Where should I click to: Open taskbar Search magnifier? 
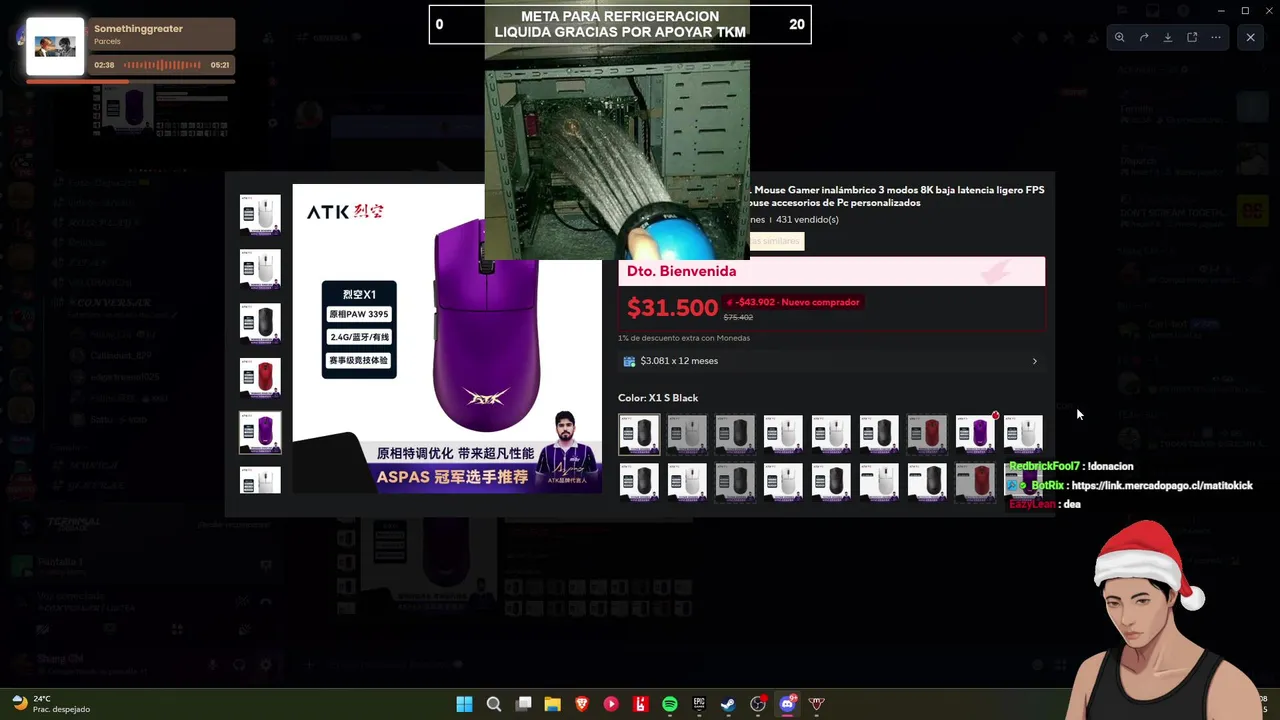click(493, 704)
